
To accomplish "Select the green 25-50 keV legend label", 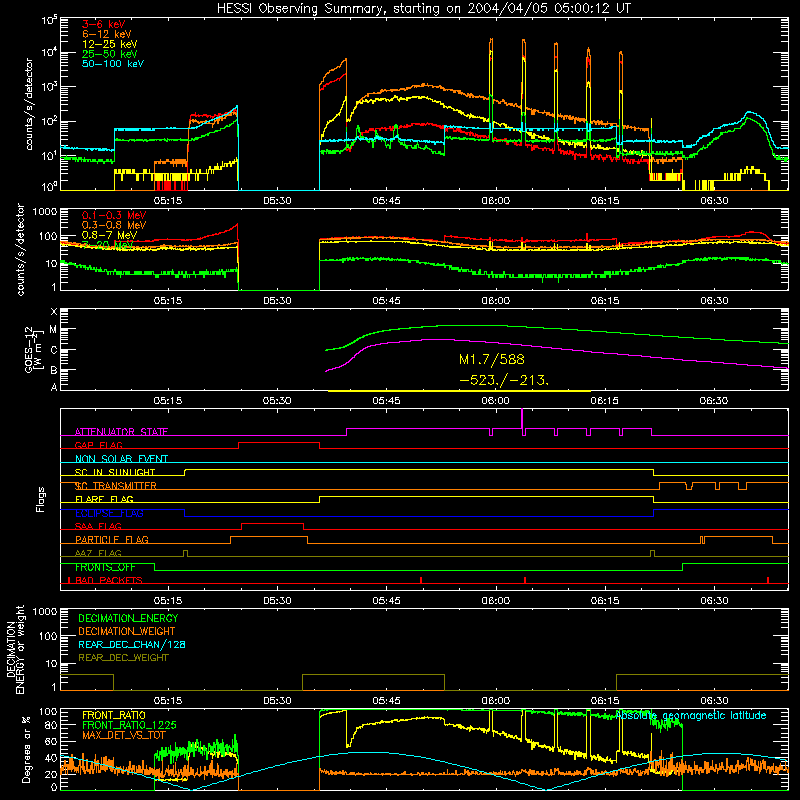I will click(110, 54).
